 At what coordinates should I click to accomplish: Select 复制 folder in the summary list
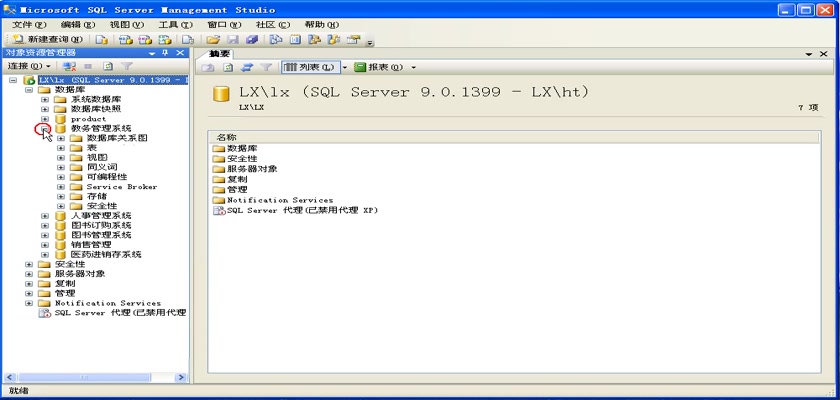(x=237, y=179)
